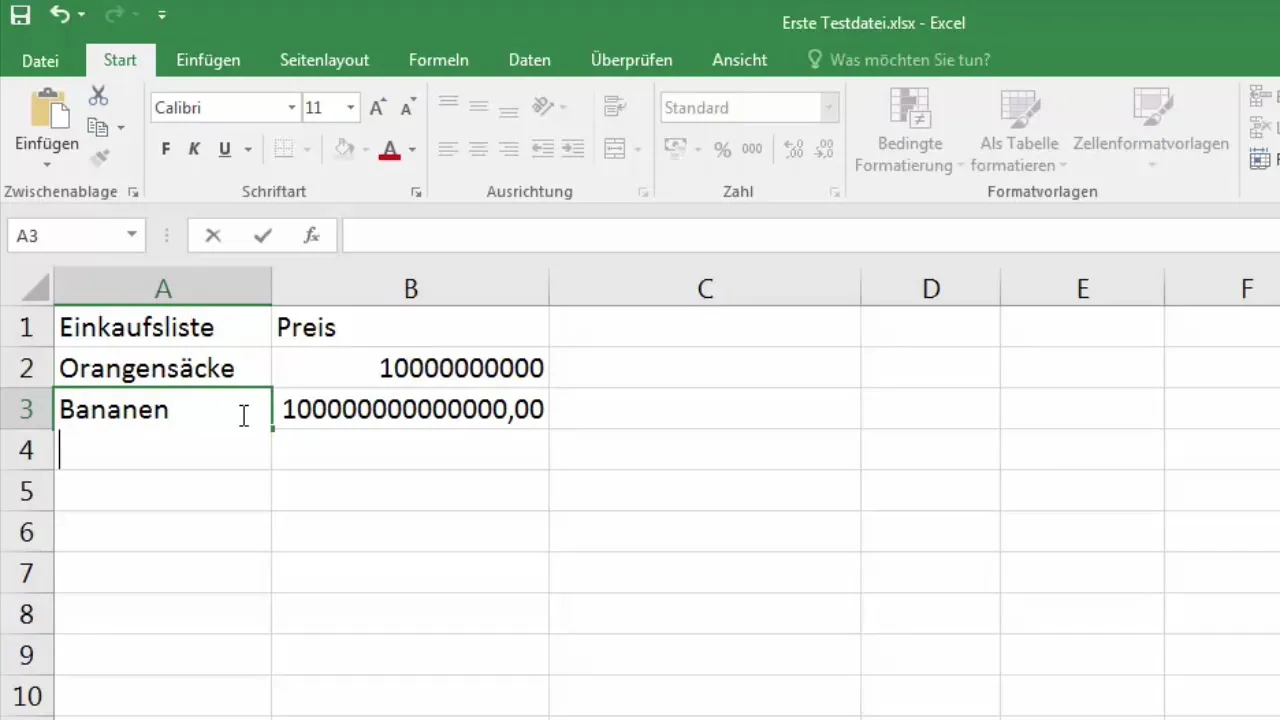Viewport: 1280px width, 720px height.
Task: Click the Increase Font Size icon
Action: 377,108
